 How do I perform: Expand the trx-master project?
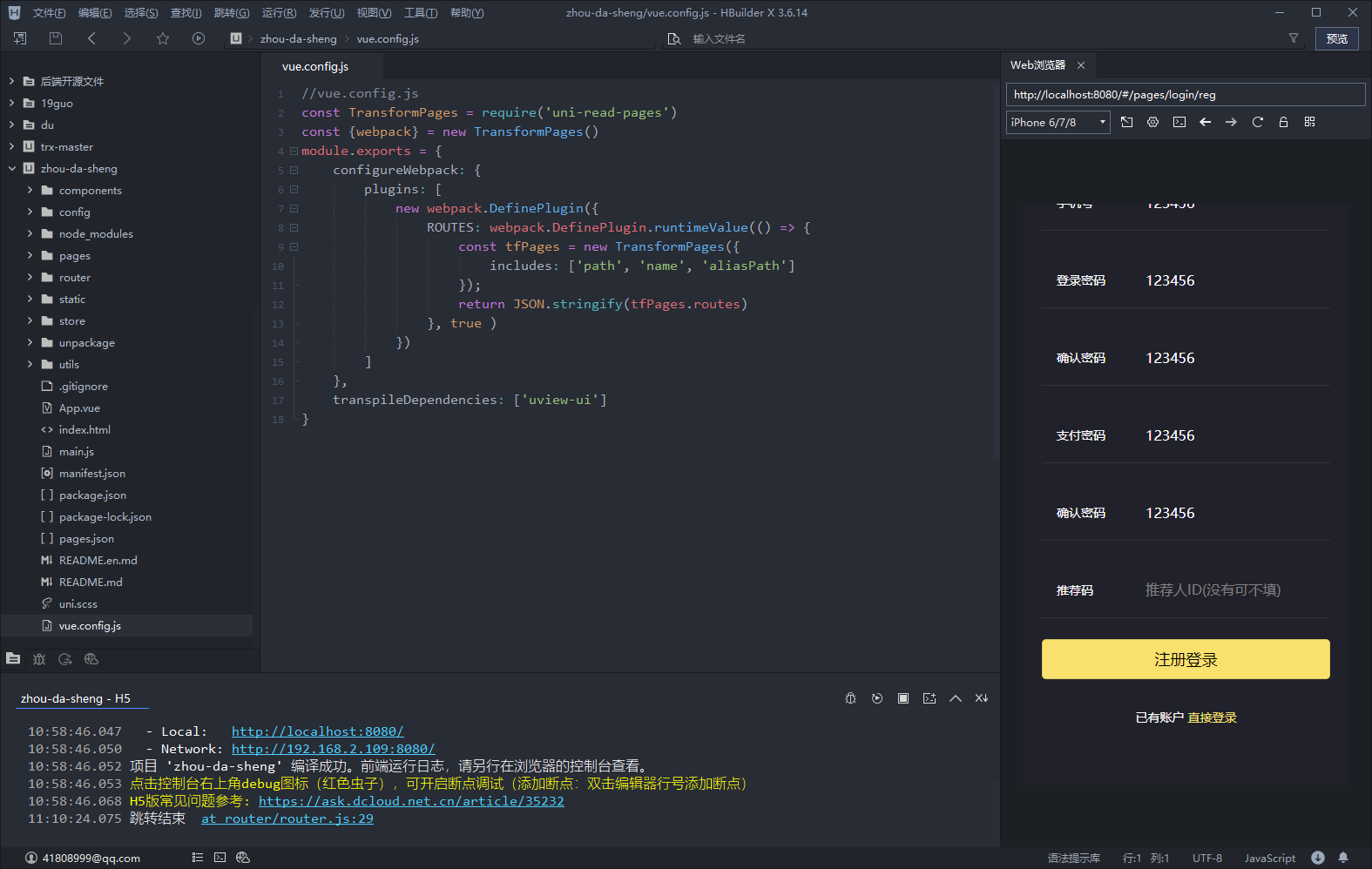click(x=11, y=146)
